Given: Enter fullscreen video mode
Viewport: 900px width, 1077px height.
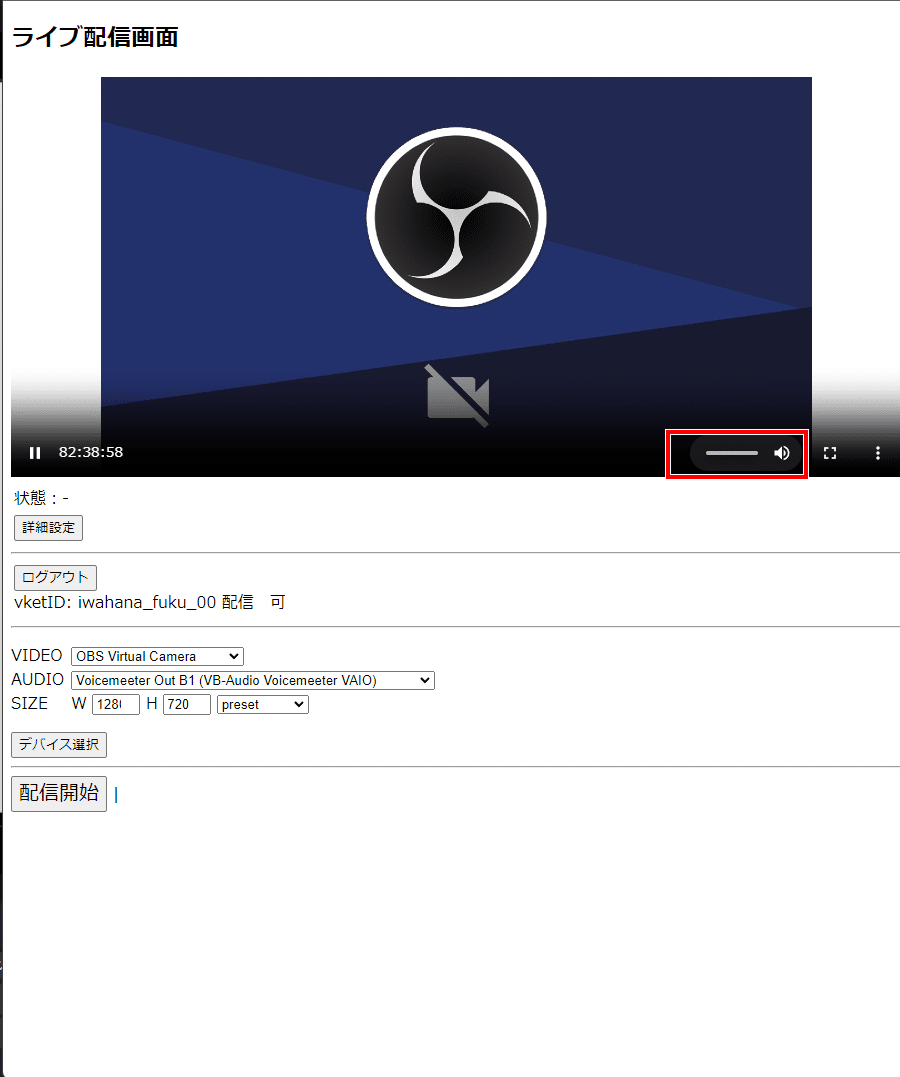Looking at the screenshot, I should tap(830, 453).
